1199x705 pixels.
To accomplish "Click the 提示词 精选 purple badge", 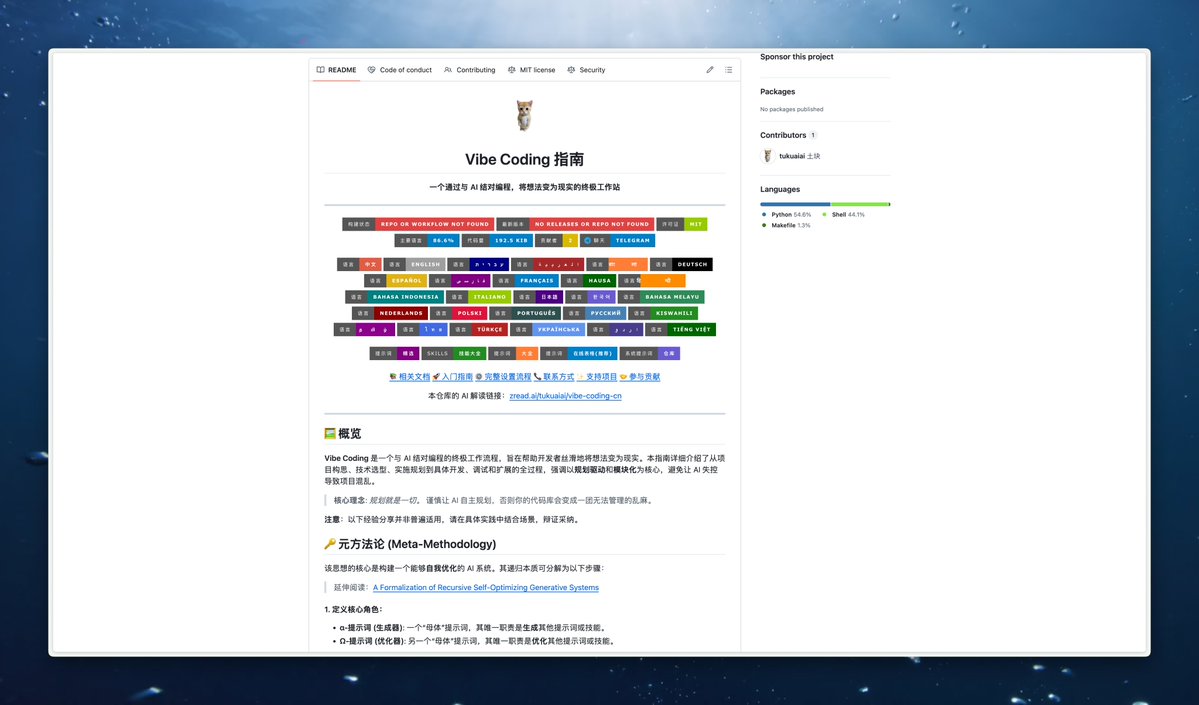I will click(395, 353).
